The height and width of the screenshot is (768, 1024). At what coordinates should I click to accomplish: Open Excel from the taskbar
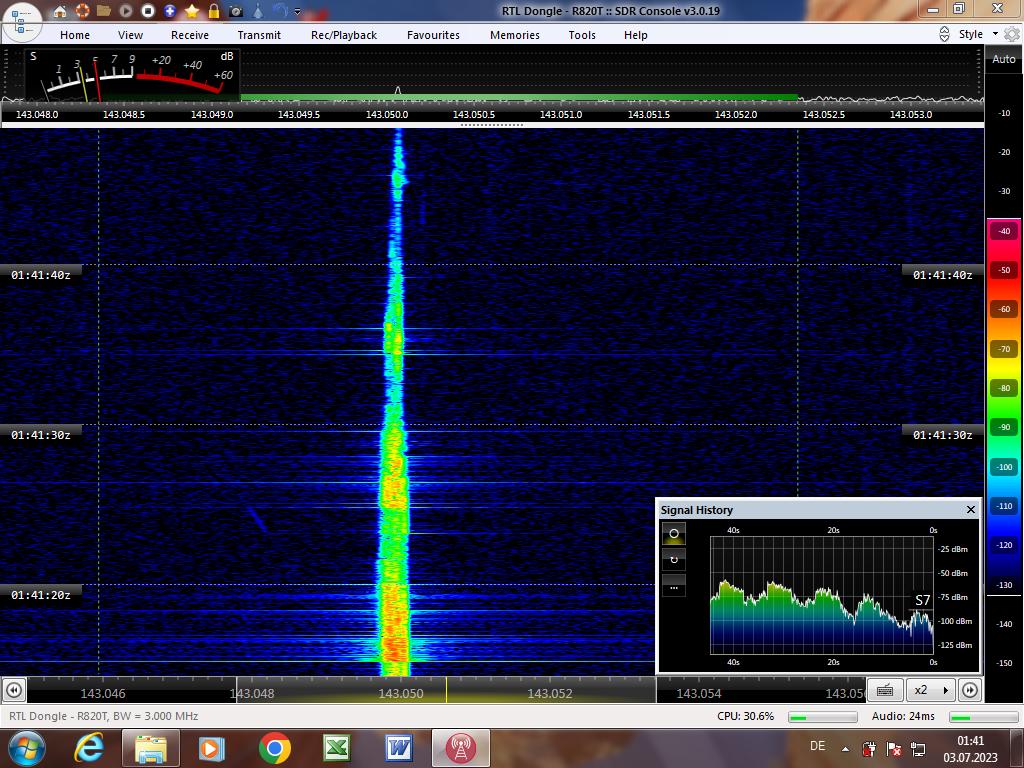coord(337,748)
